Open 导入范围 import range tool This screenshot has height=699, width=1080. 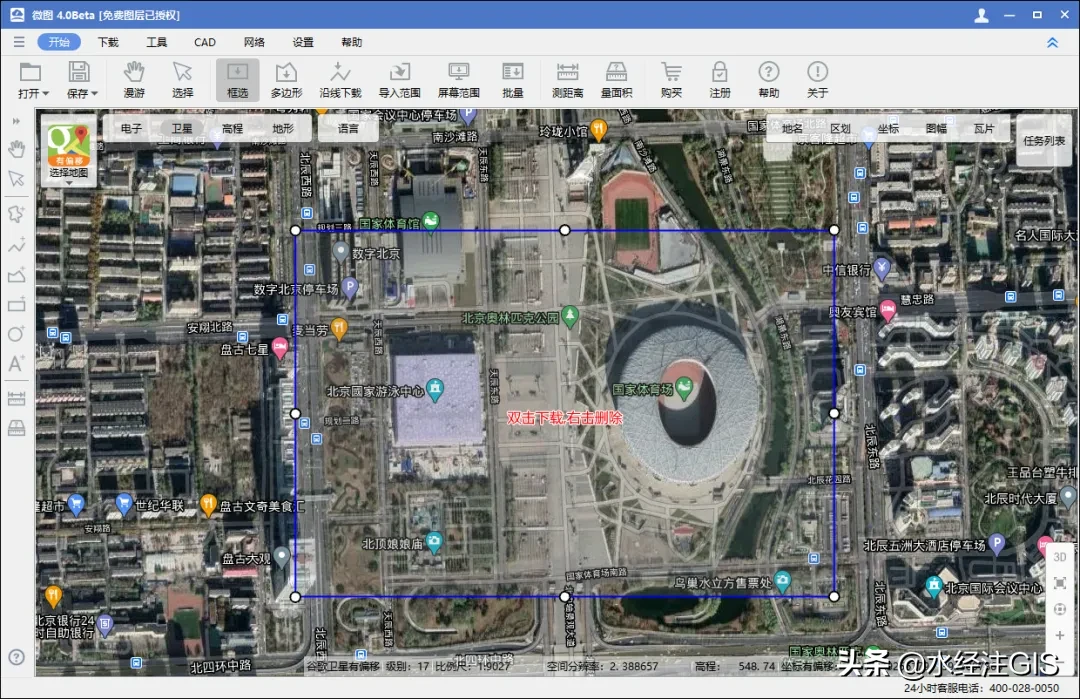pyautogui.click(x=399, y=80)
